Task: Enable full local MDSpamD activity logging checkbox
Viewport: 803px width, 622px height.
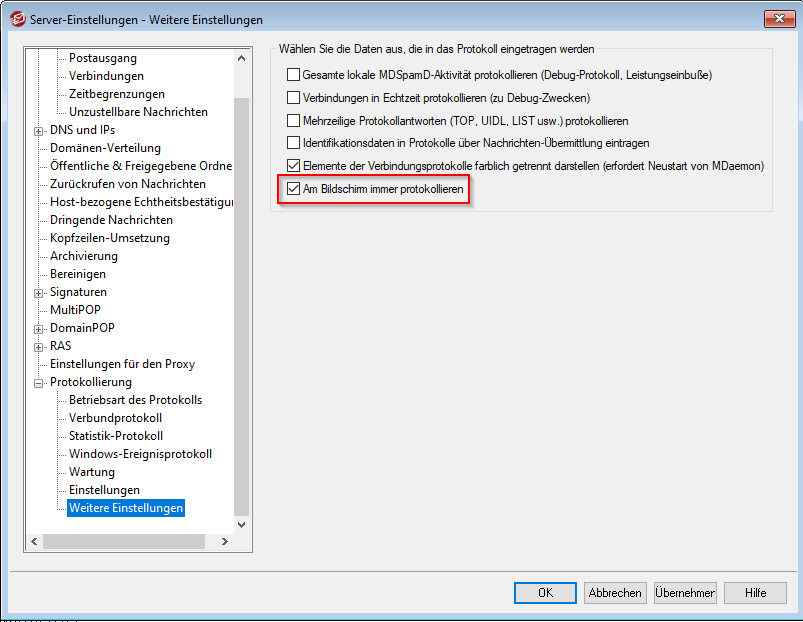Action: [x=293, y=75]
